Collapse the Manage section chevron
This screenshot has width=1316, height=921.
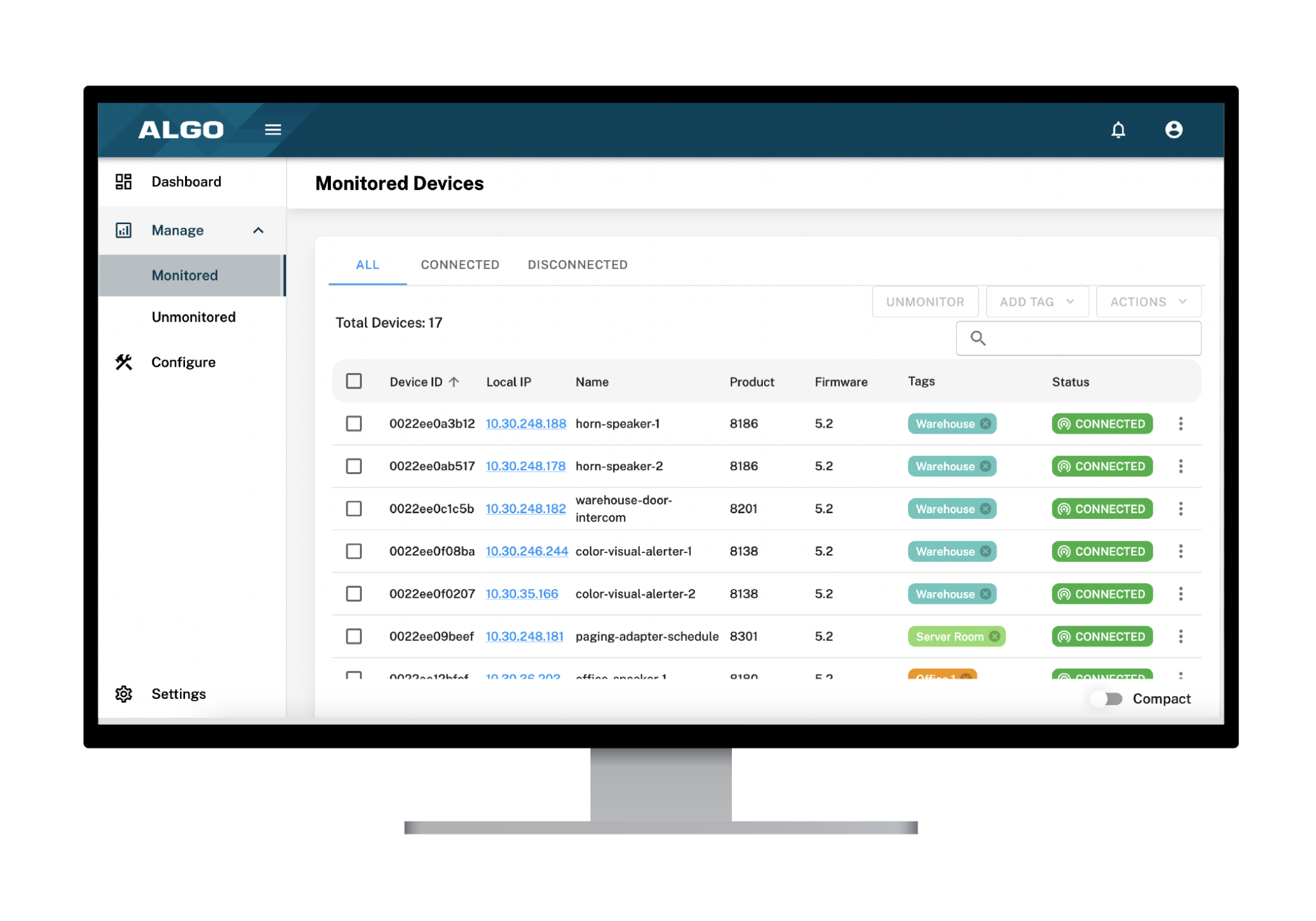click(259, 230)
